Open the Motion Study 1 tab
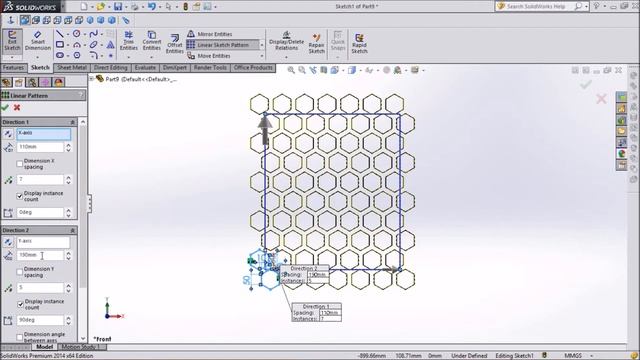 click(x=81, y=347)
